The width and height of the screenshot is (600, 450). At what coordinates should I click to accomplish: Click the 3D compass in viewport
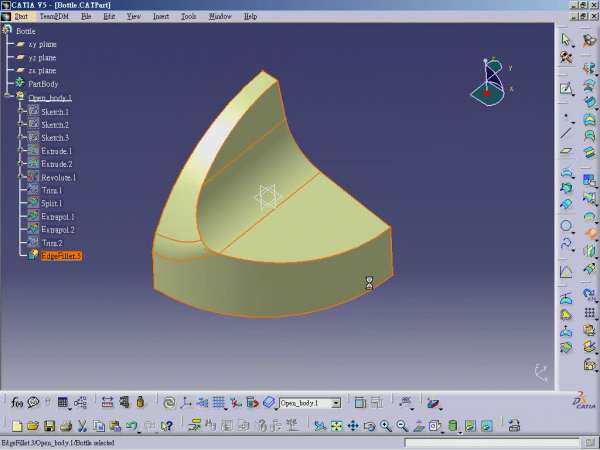(491, 82)
